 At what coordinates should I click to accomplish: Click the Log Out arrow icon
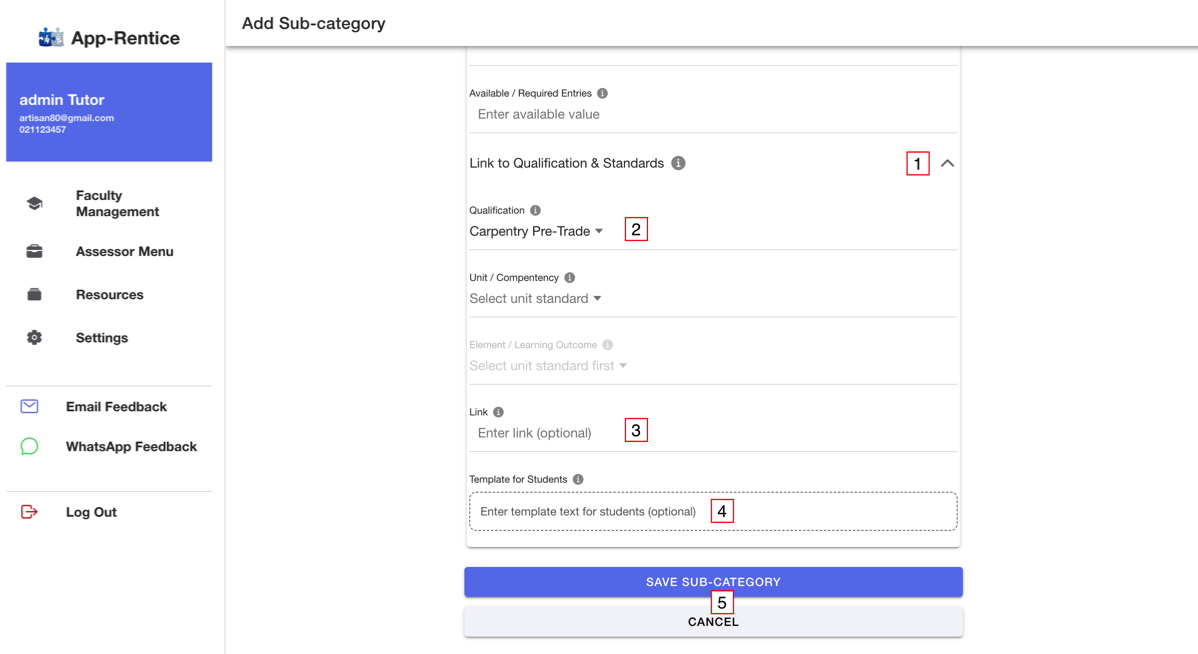pyautogui.click(x=29, y=512)
